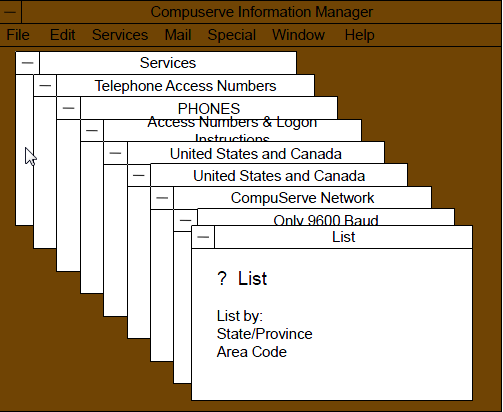The height and width of the screenshot is (412, 503).
Task: Open the Telephone Access Numbers window system menu
Action: (45, 86)
